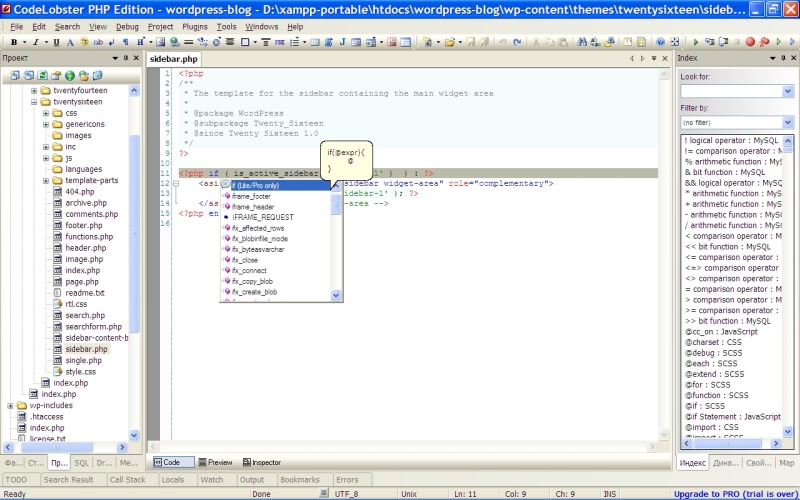Open Find in Files icon

coord(609,42)
